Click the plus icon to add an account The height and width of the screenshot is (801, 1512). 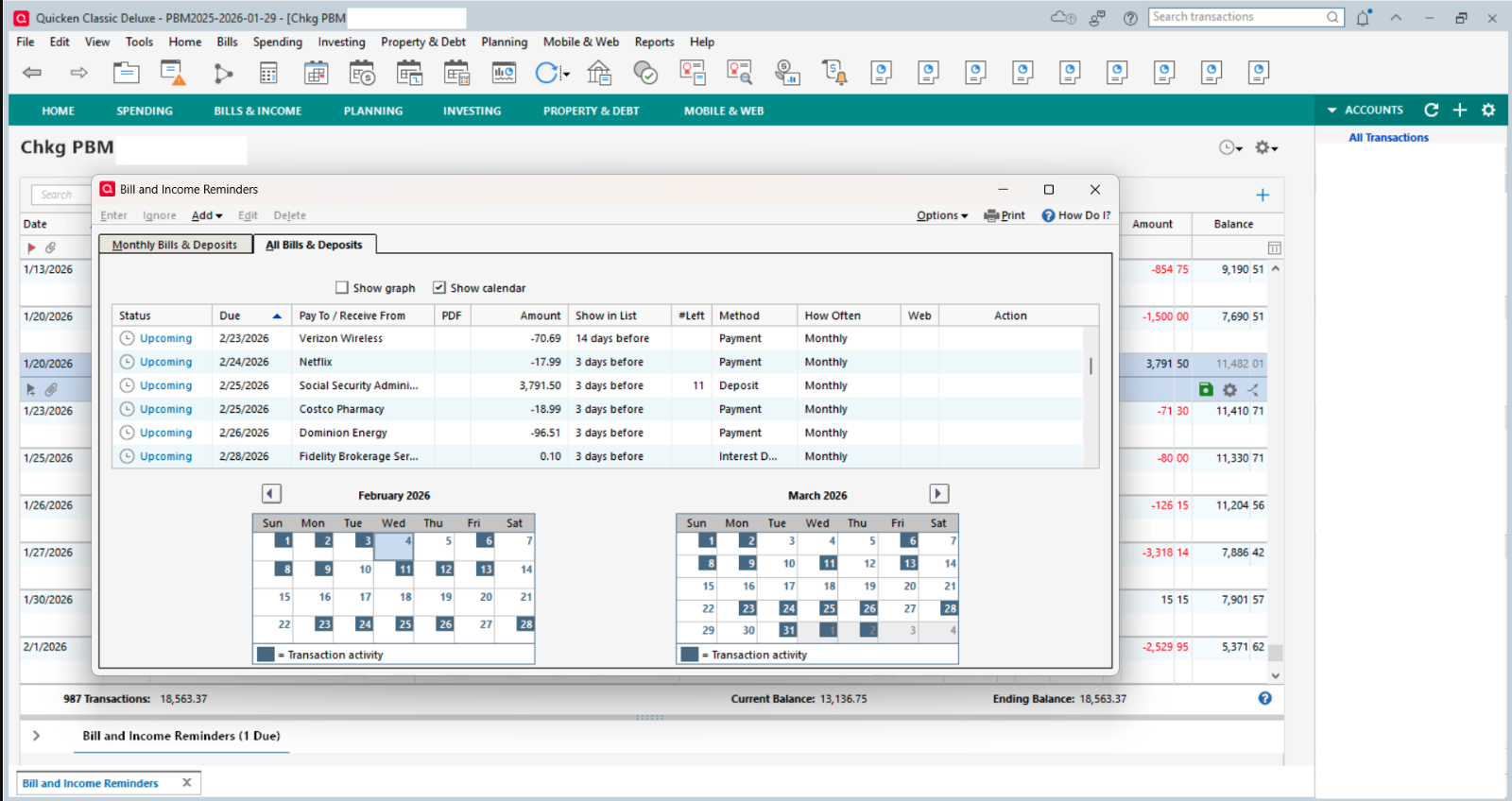pyautogui.click(x=1460, y=111)
